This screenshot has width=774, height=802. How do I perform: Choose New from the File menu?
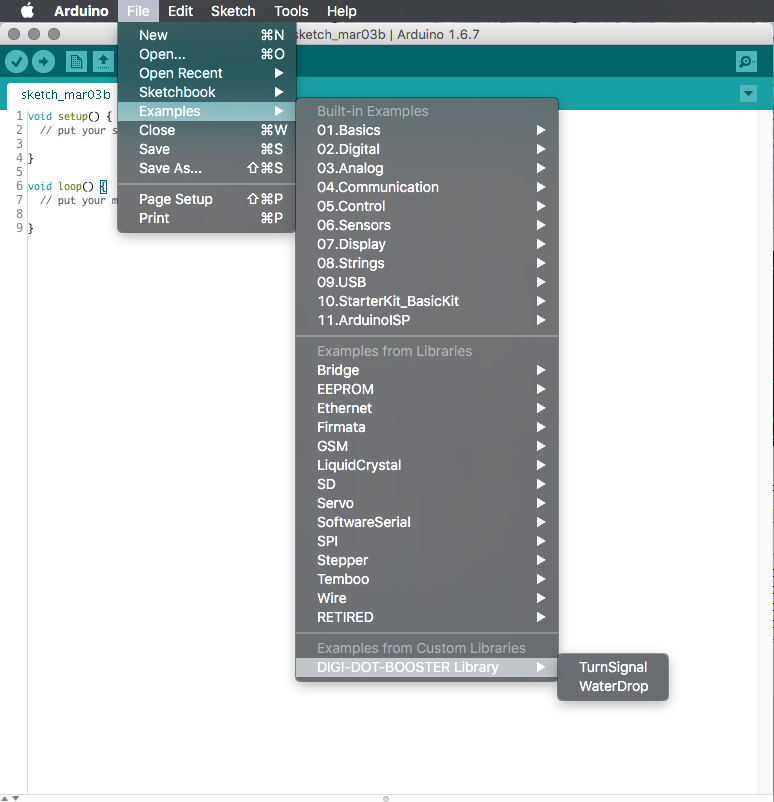(x=207, y=35)
